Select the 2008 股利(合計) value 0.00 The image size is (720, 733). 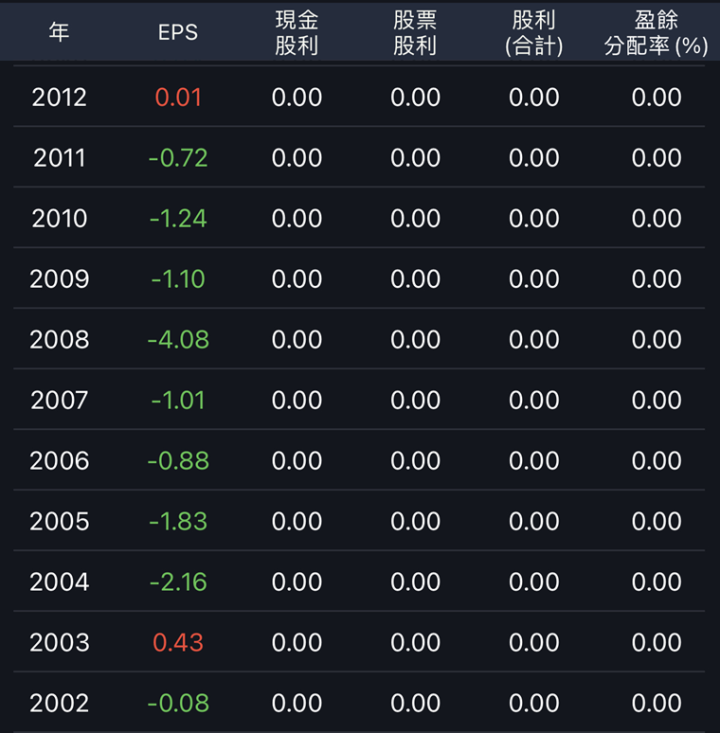click(534, 339)
